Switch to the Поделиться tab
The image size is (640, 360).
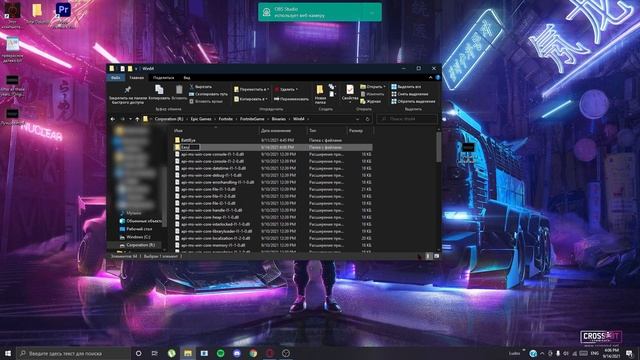163,78
